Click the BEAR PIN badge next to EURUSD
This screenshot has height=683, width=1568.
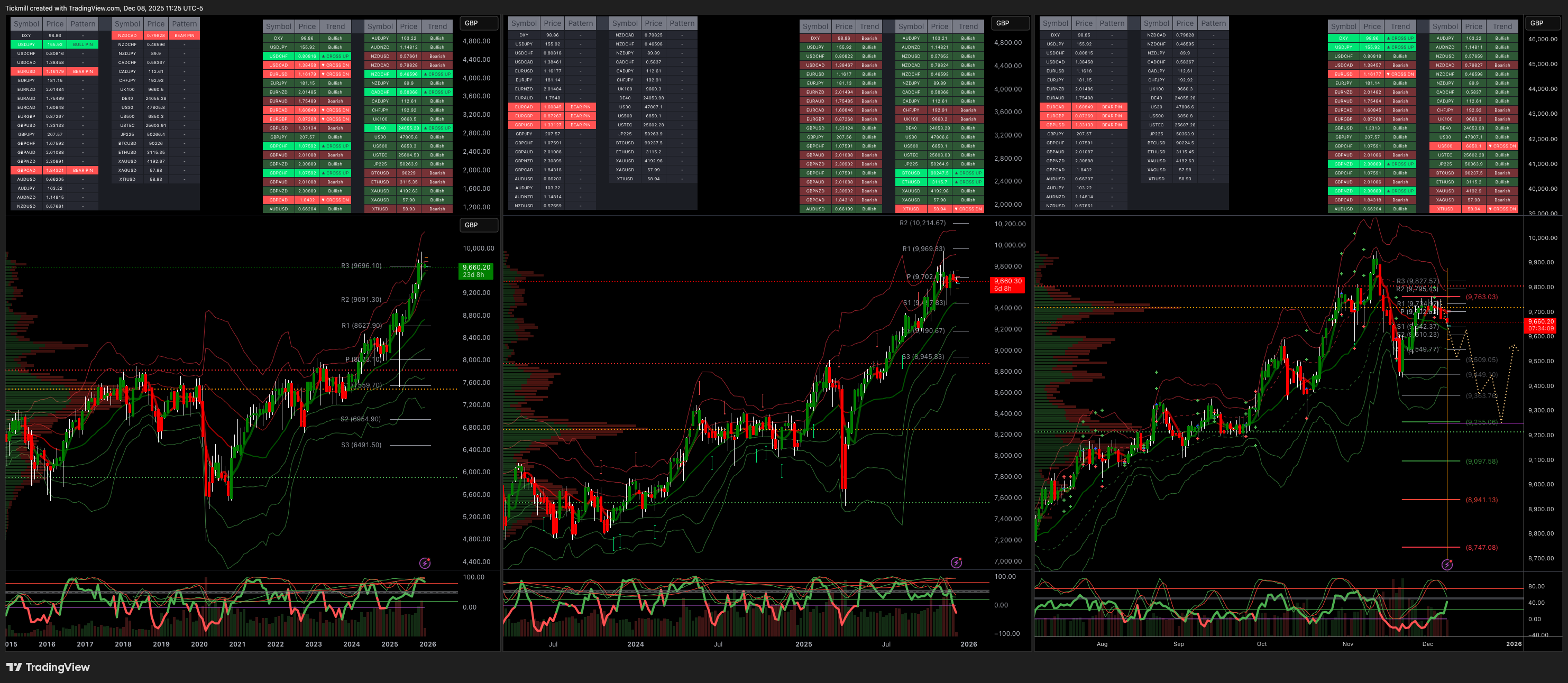84,71
